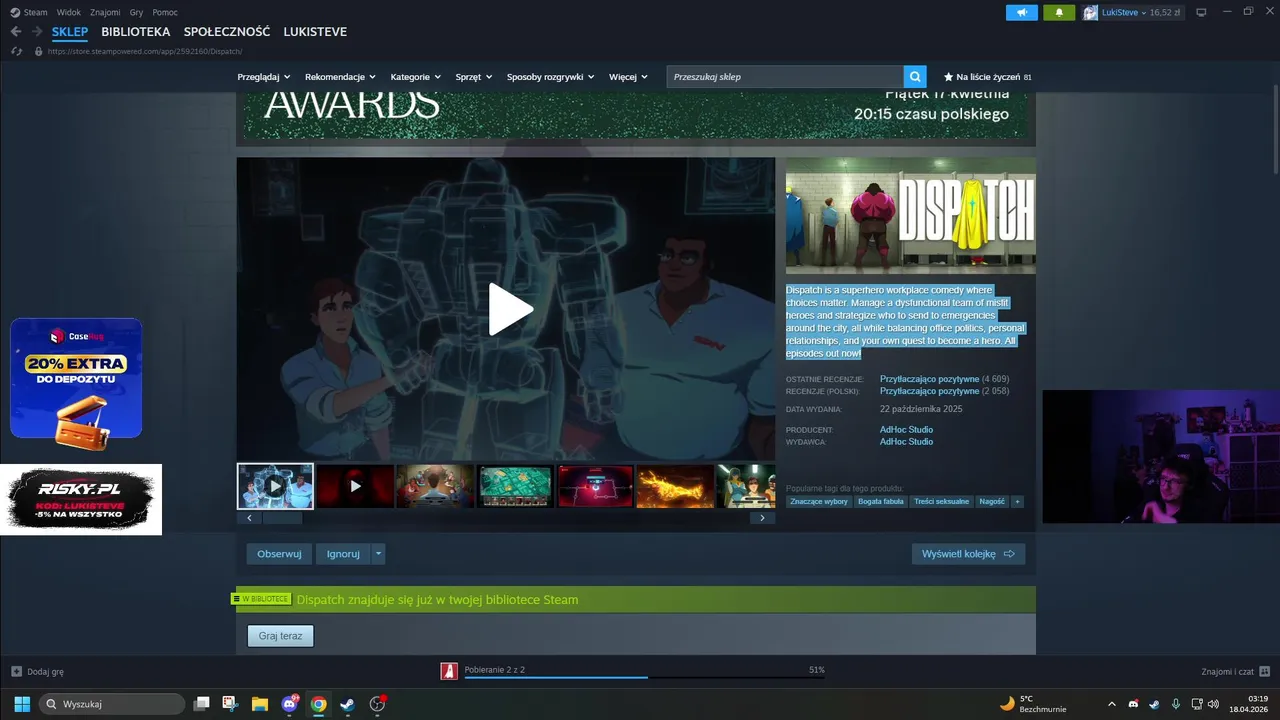Click the store search magnifier button

[x=915, y=77]
